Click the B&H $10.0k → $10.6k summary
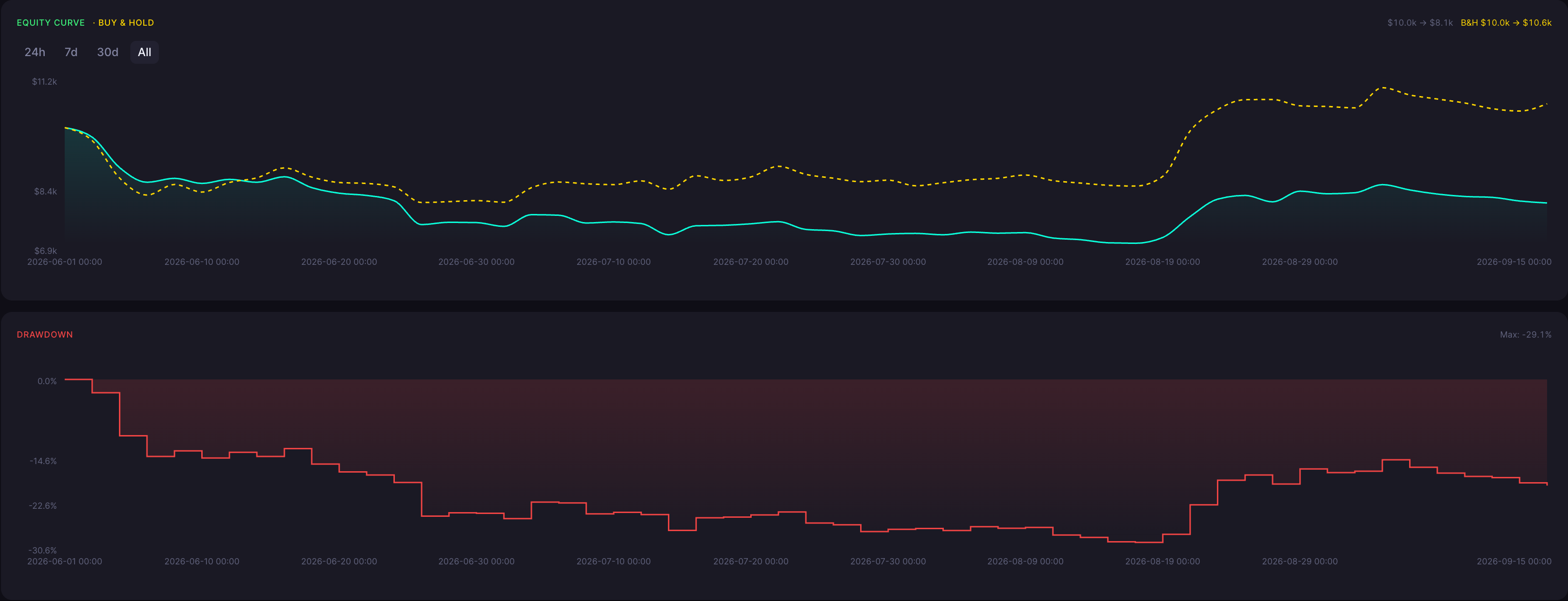 point(1506,22)
